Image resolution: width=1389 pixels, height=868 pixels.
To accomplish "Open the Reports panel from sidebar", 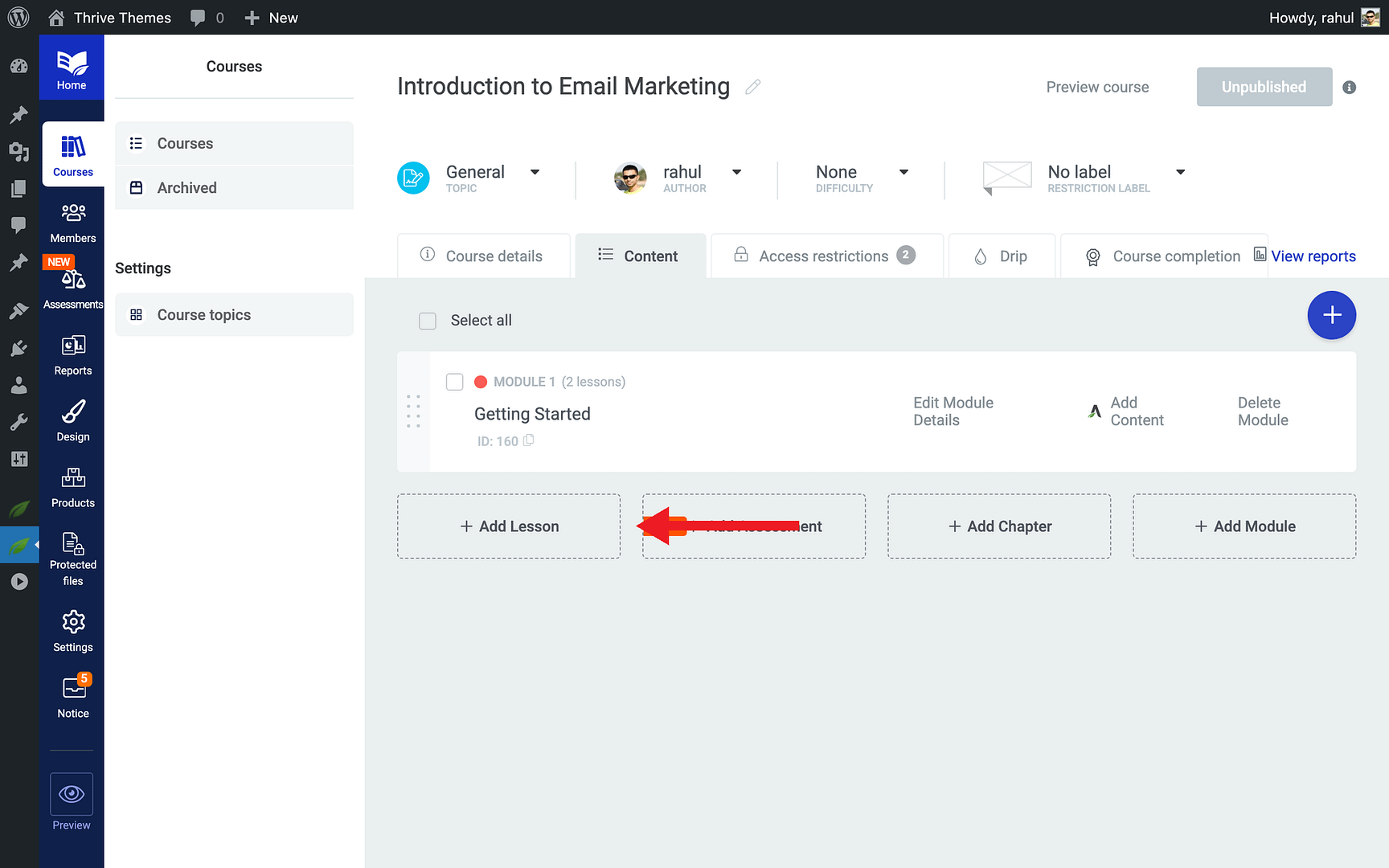I will 72,354.
